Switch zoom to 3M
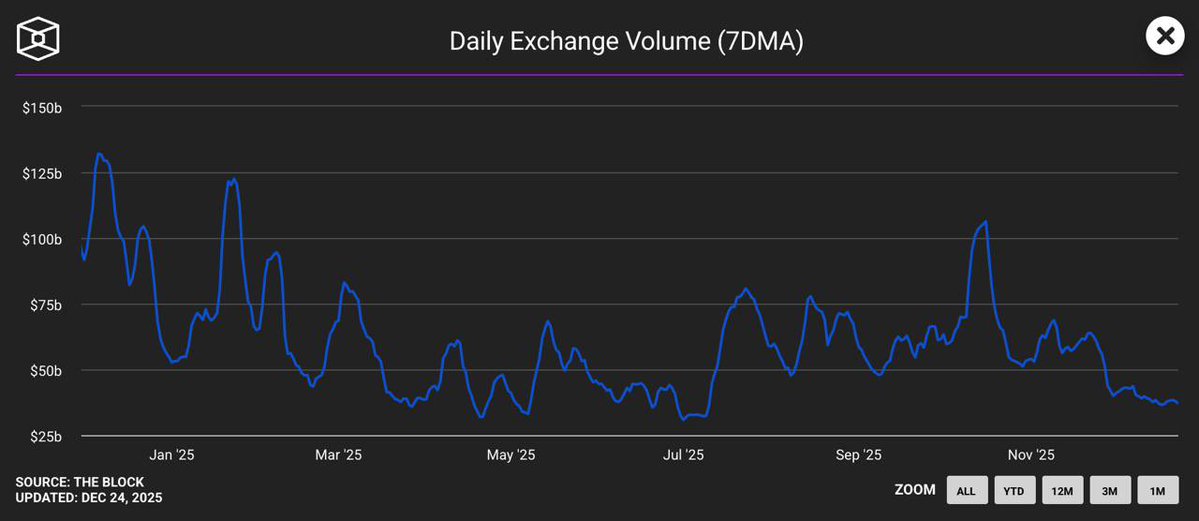Screen dimensions: 1199x521 click(1110, 490)
